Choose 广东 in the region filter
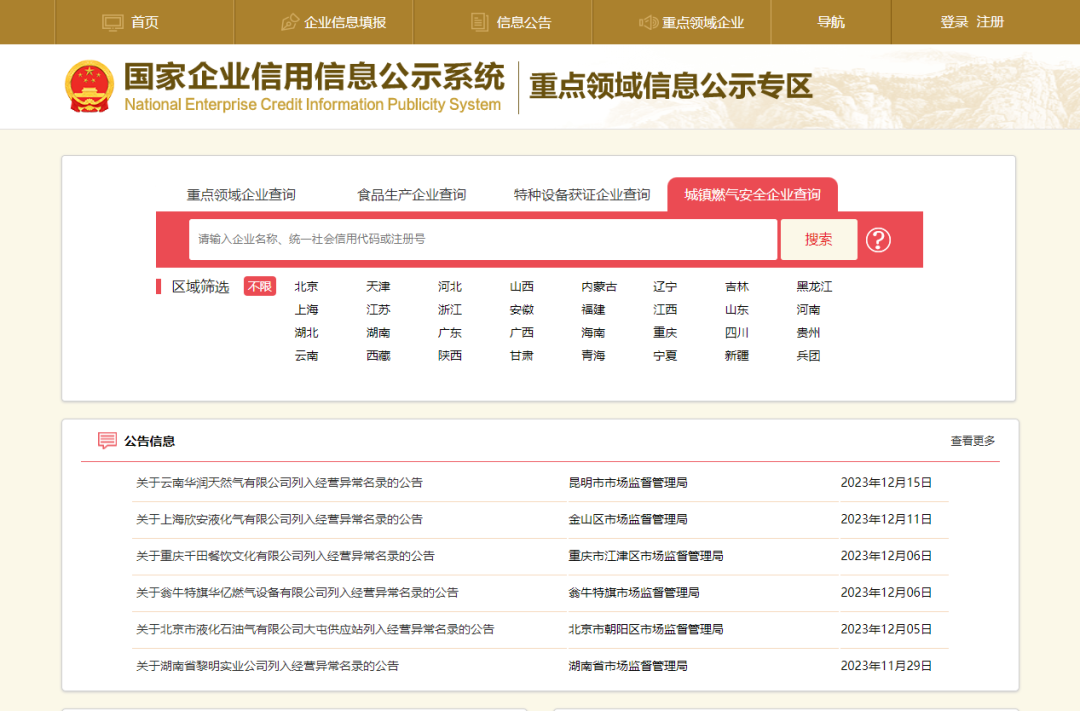Viewport: 1080px width, 711px height. point(450,333)
